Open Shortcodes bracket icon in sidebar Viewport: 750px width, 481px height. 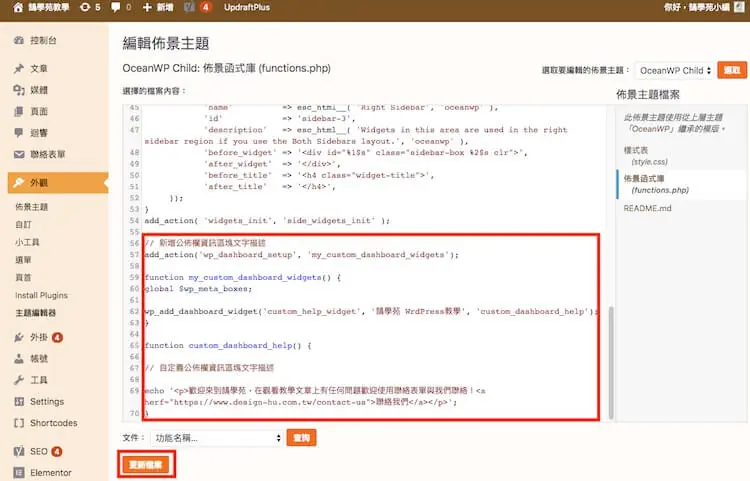pos(19,423)
